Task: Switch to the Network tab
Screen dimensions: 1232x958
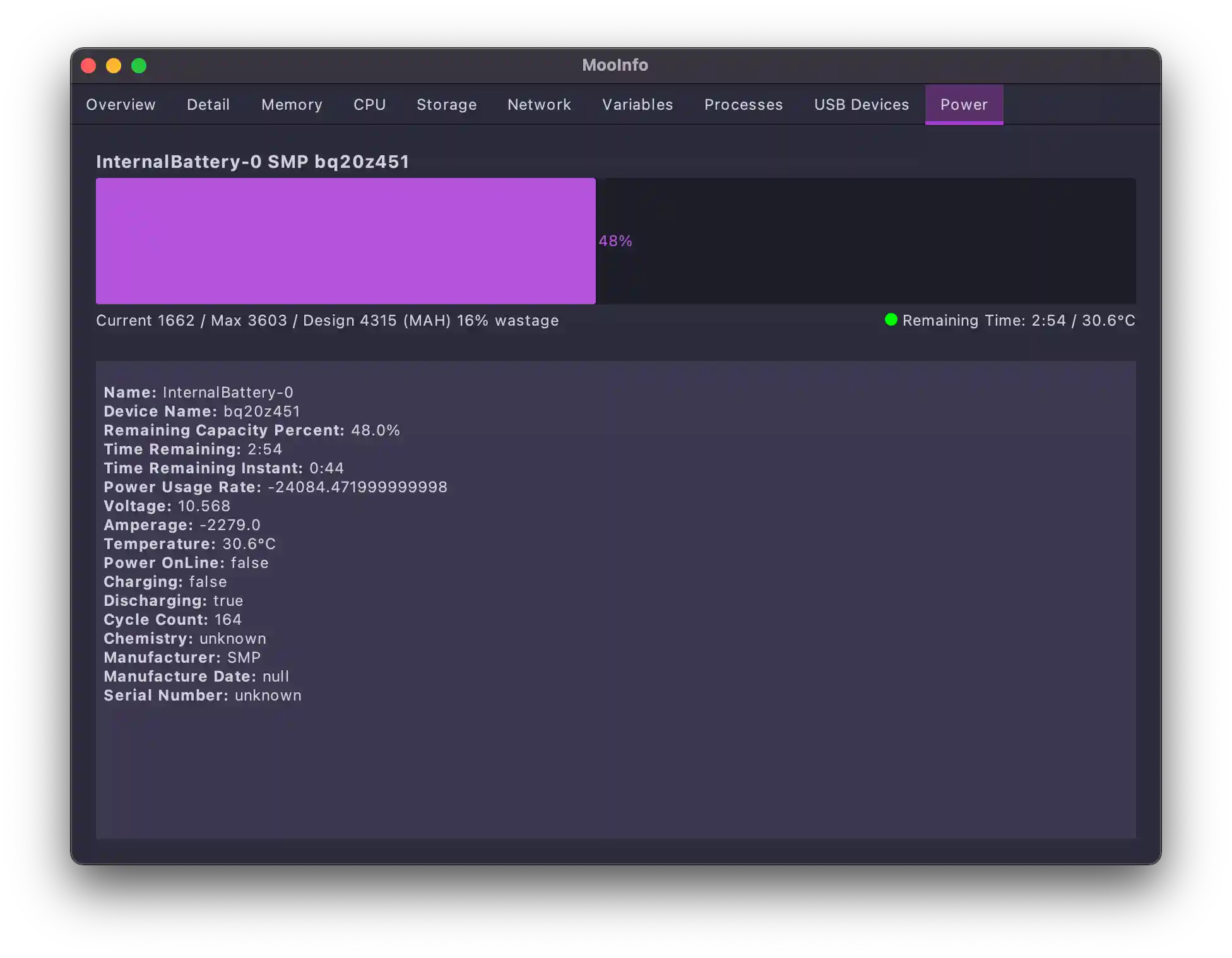Action: 539,105
